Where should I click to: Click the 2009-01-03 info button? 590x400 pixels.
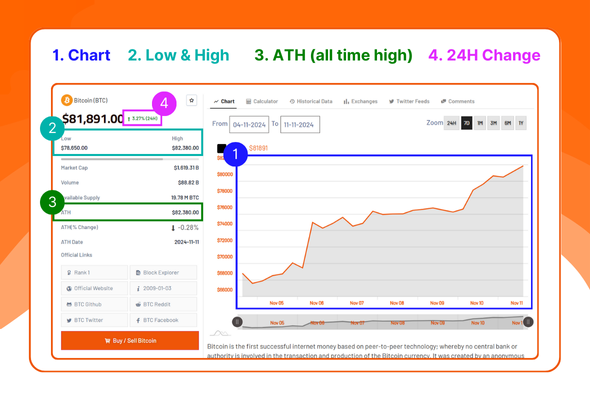click(163, 288)
